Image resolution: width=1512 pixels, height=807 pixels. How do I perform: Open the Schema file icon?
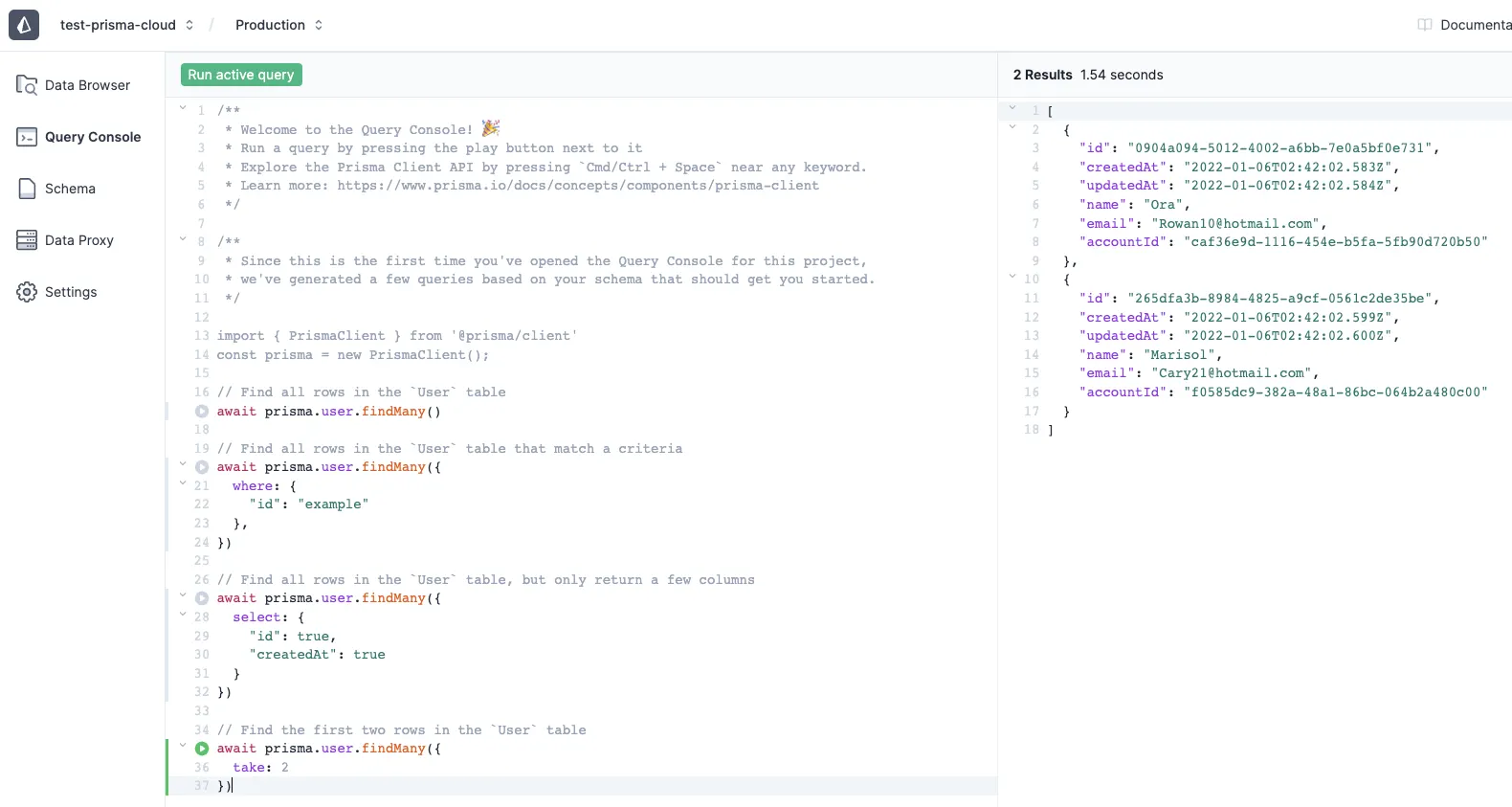click(27, 189)
